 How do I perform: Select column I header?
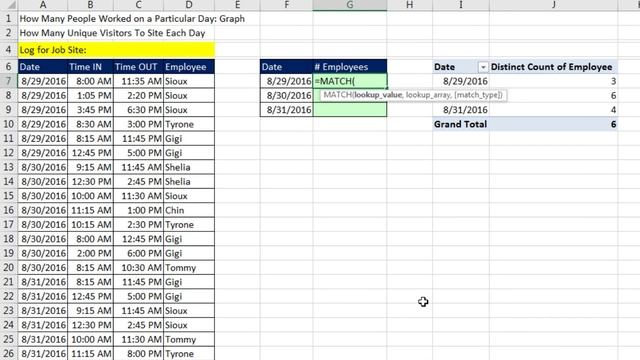click(x=461, y=5)
